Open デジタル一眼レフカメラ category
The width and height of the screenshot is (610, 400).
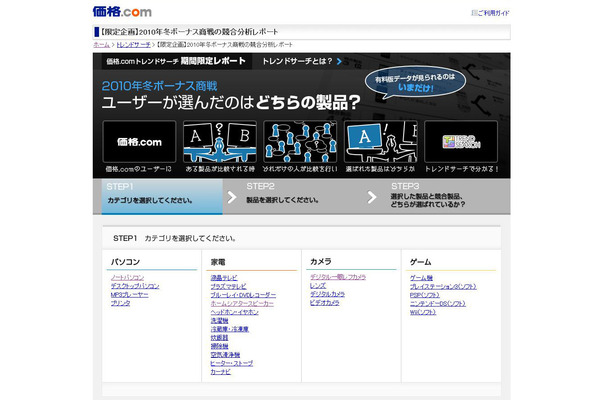coord(338,277)
